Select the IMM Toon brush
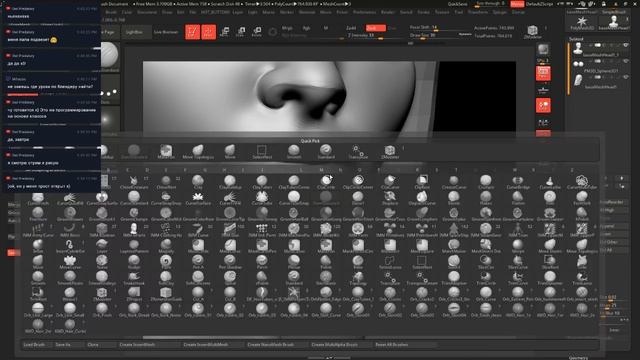This screenshot has width=640, height=360. [518, 231]
